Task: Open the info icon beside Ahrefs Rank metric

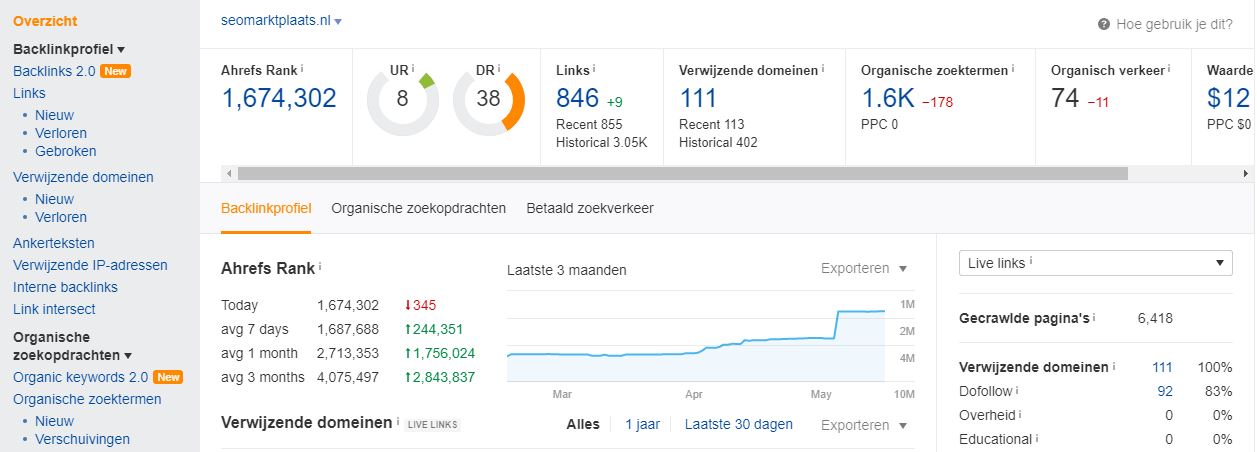Action: (303, 69)
